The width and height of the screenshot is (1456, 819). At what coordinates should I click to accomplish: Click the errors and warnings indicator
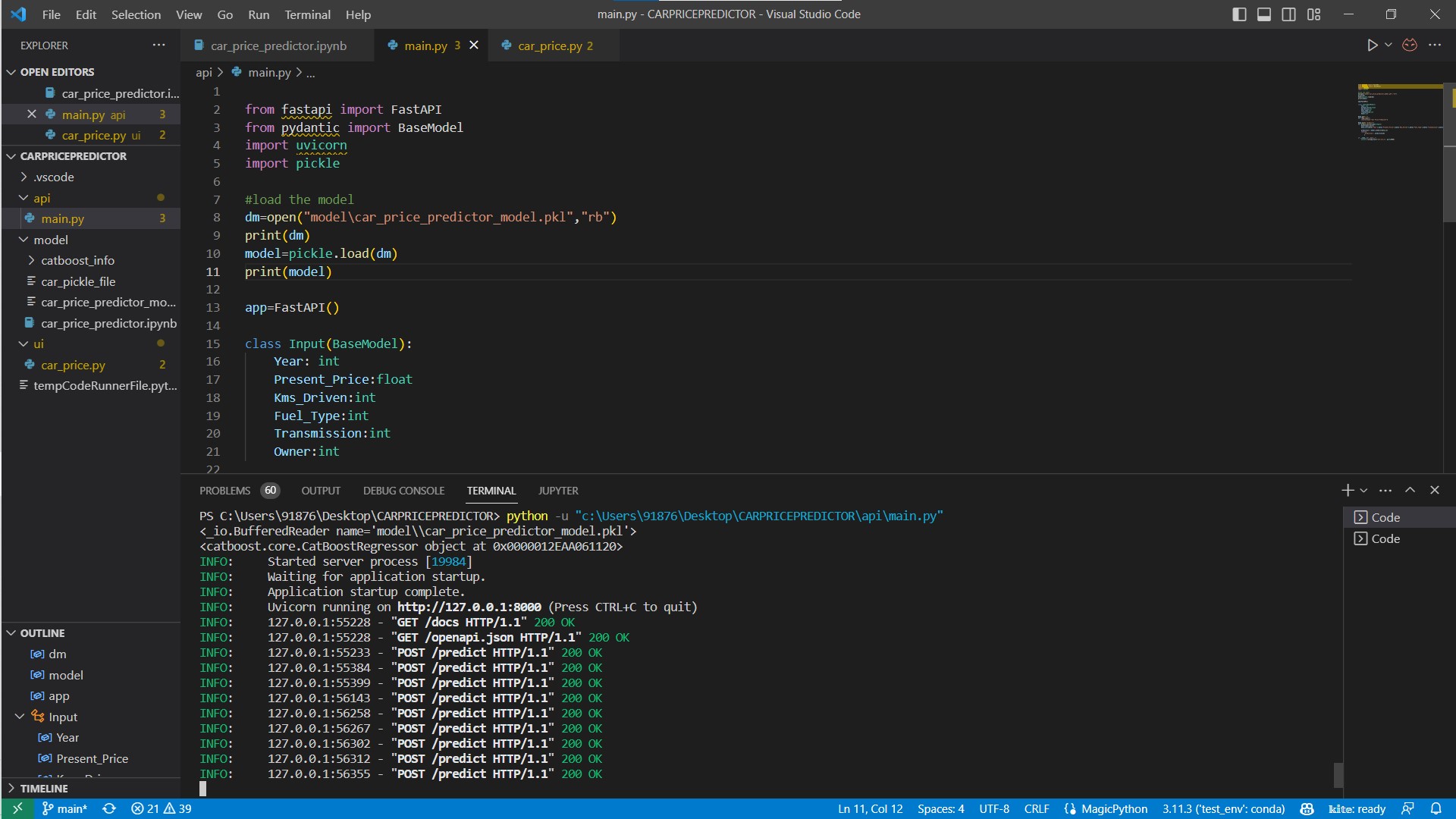[162, 808]
